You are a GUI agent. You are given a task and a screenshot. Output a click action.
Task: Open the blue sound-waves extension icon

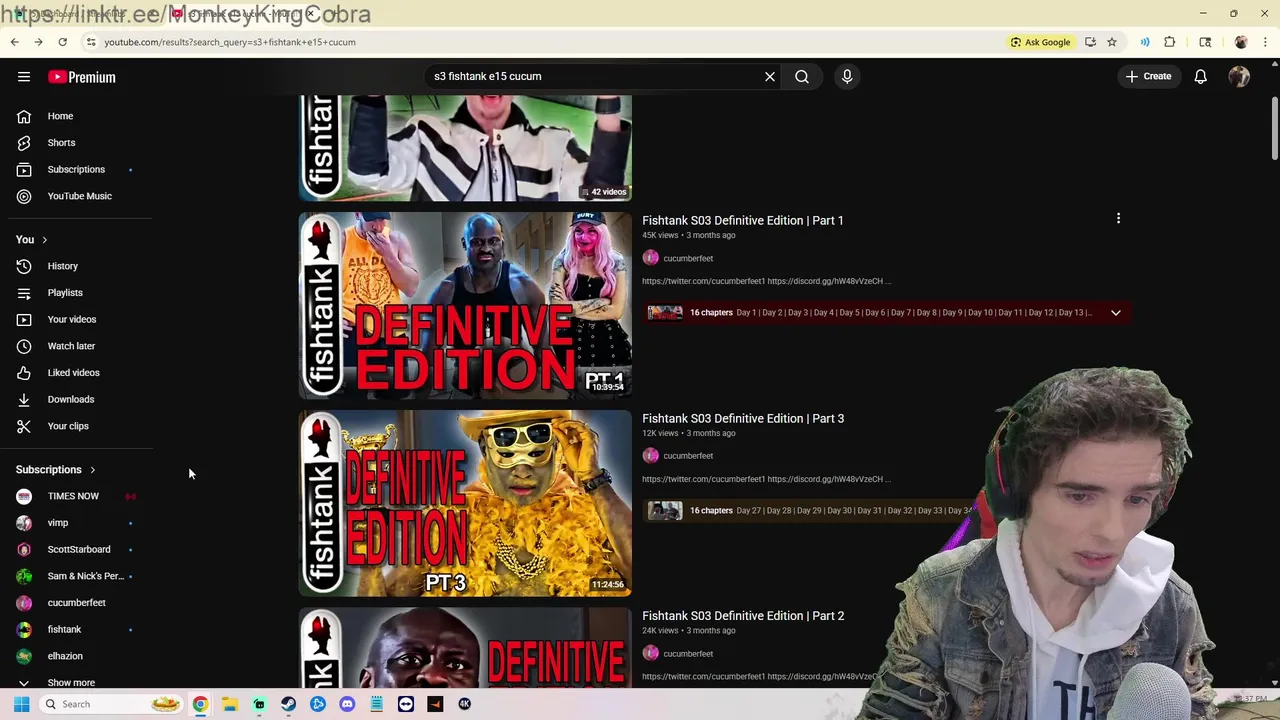pos(1145,42)
